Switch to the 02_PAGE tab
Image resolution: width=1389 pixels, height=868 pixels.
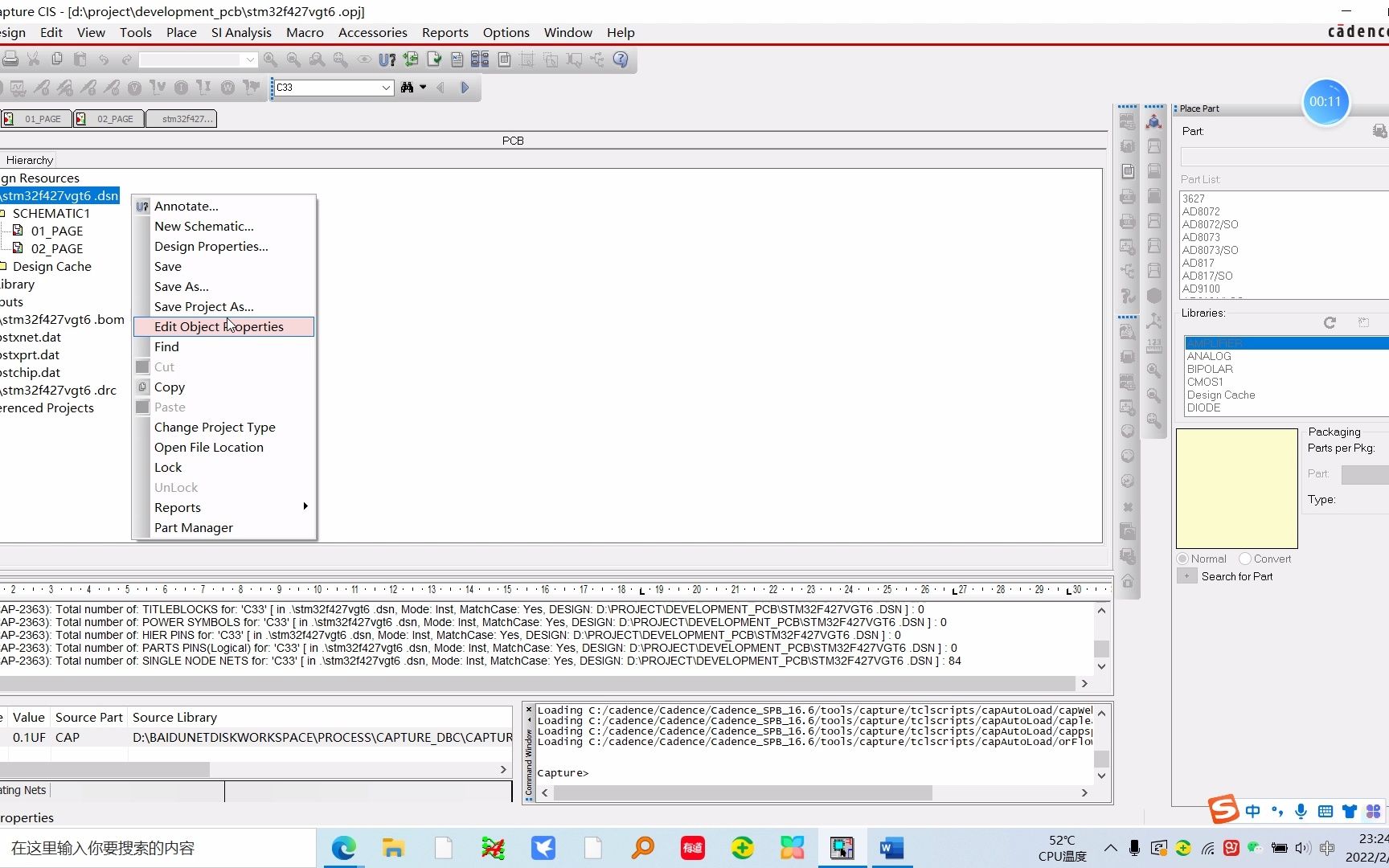pyautogui.click(x=109, y=119)
